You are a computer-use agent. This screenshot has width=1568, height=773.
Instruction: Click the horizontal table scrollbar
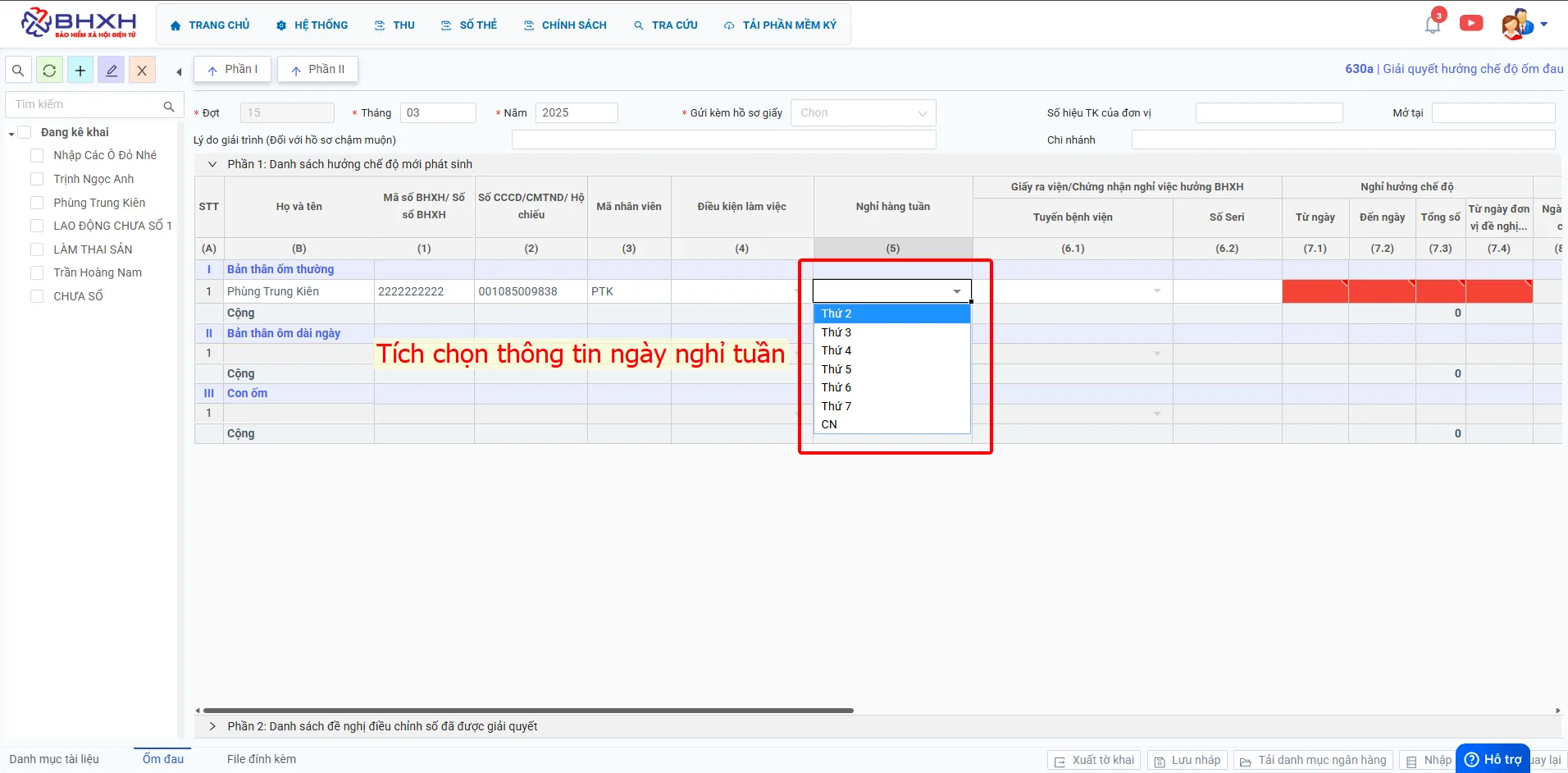click(x=528, y=711)
